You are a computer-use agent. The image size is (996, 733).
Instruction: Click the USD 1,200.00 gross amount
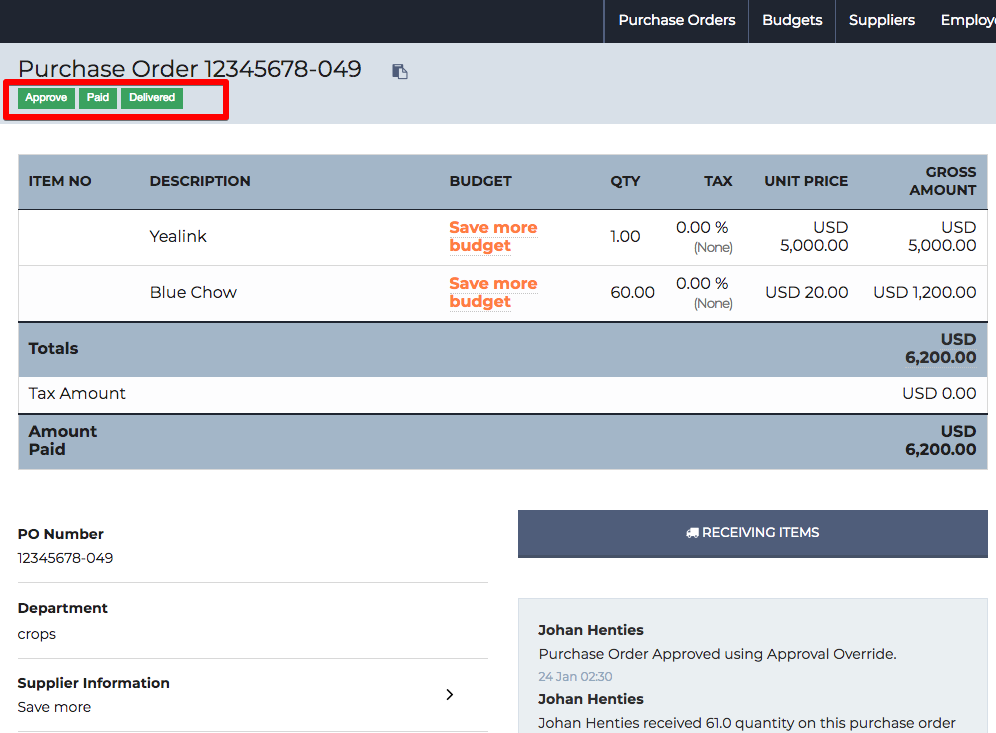(x=925, y=292)
